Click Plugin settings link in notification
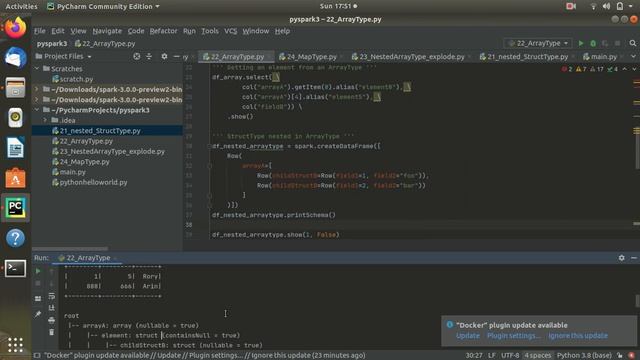The width and height of the screenshot is (640, 360). (x=513, y=336)
